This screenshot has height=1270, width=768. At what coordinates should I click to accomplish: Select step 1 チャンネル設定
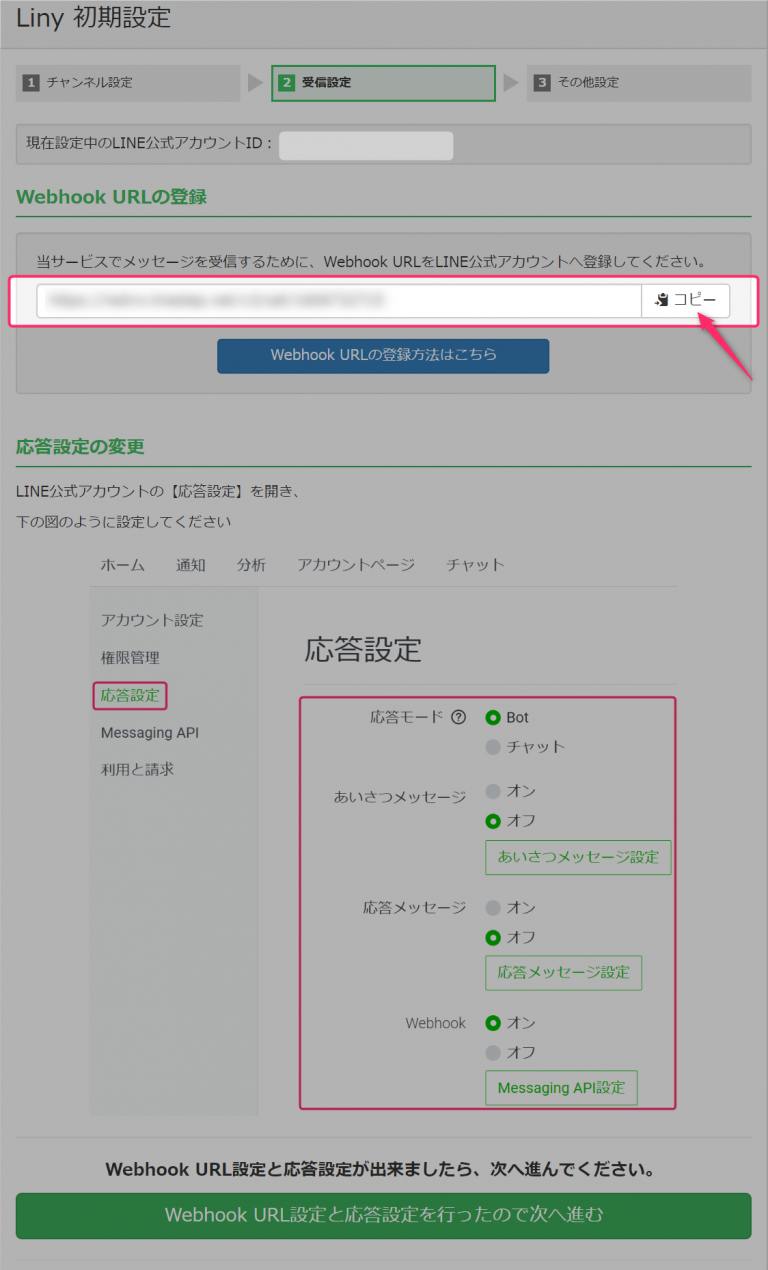[x=128, y=83]
